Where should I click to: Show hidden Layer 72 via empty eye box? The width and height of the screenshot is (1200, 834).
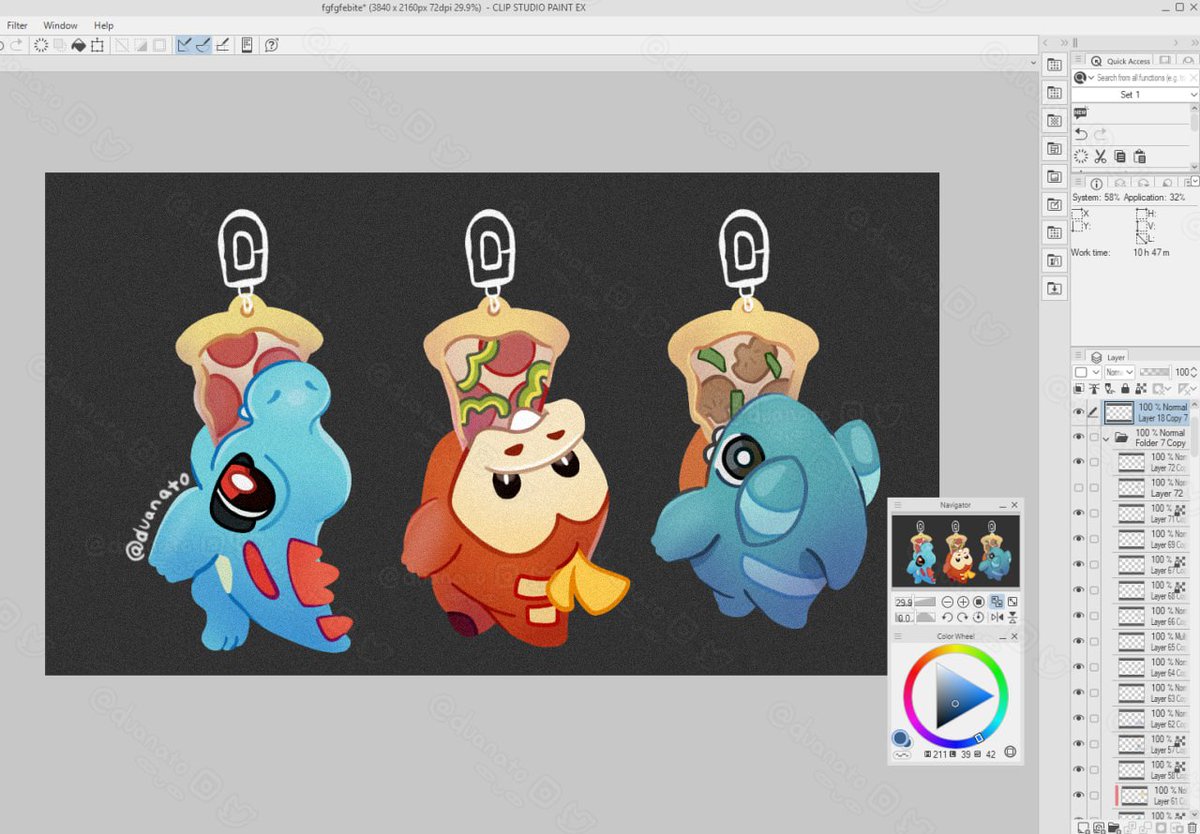[x=1079, y=488]
